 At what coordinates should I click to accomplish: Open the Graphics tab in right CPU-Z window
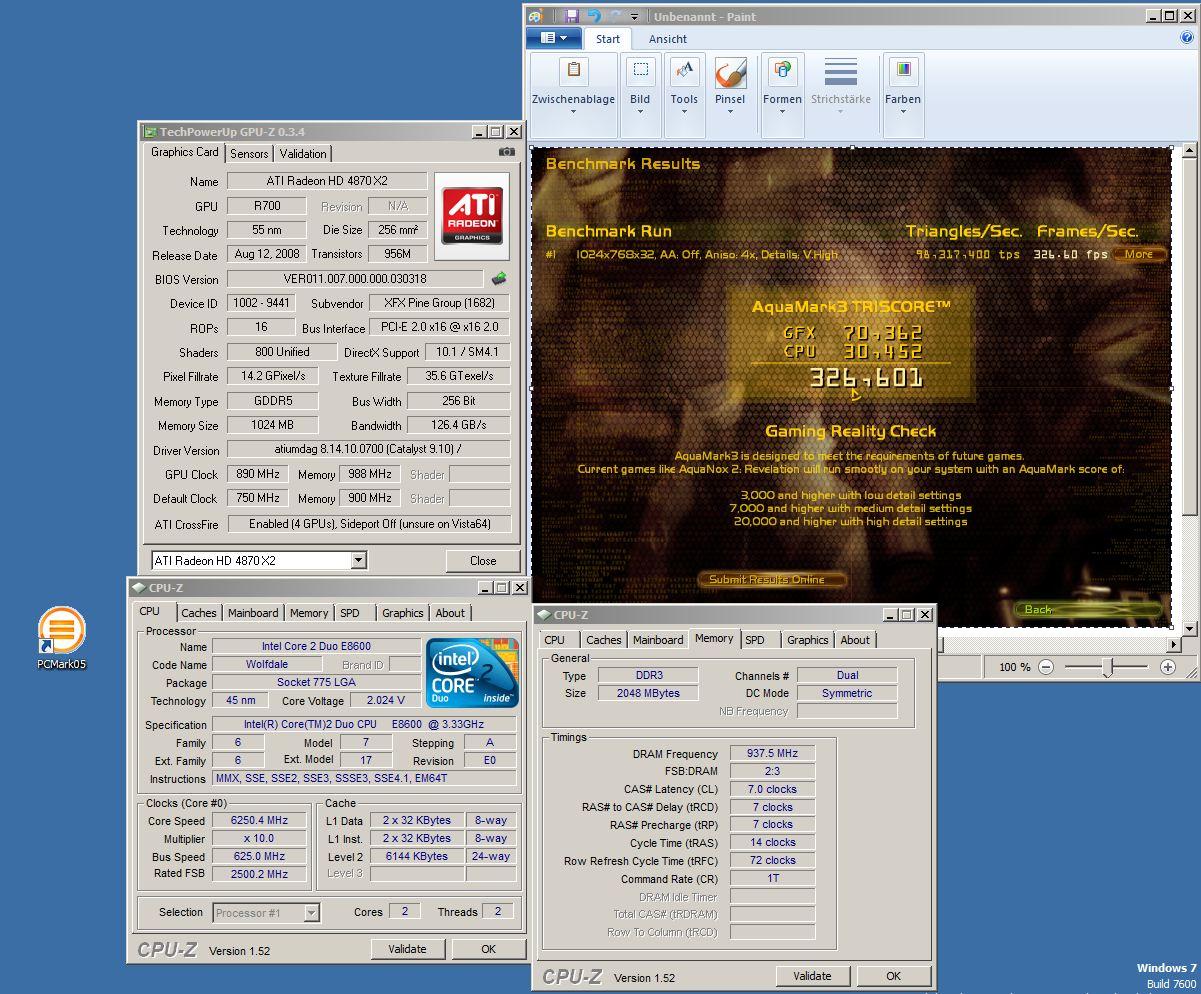coord(808,640)
